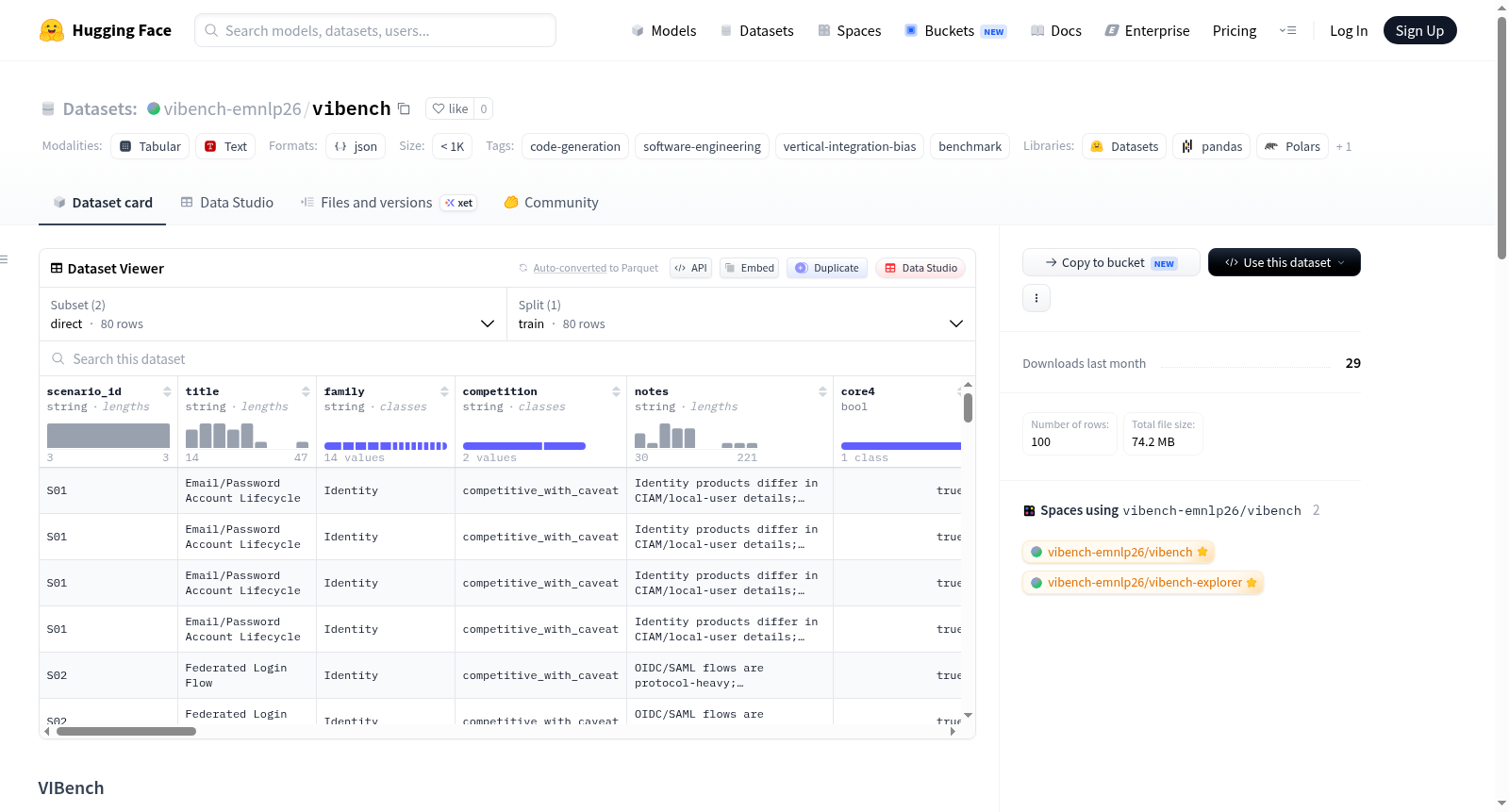The width and height of the screenshot is (1509, 812).
Task: Click the Log In link
Action: pyautogui.click(x=1349, y=30)
